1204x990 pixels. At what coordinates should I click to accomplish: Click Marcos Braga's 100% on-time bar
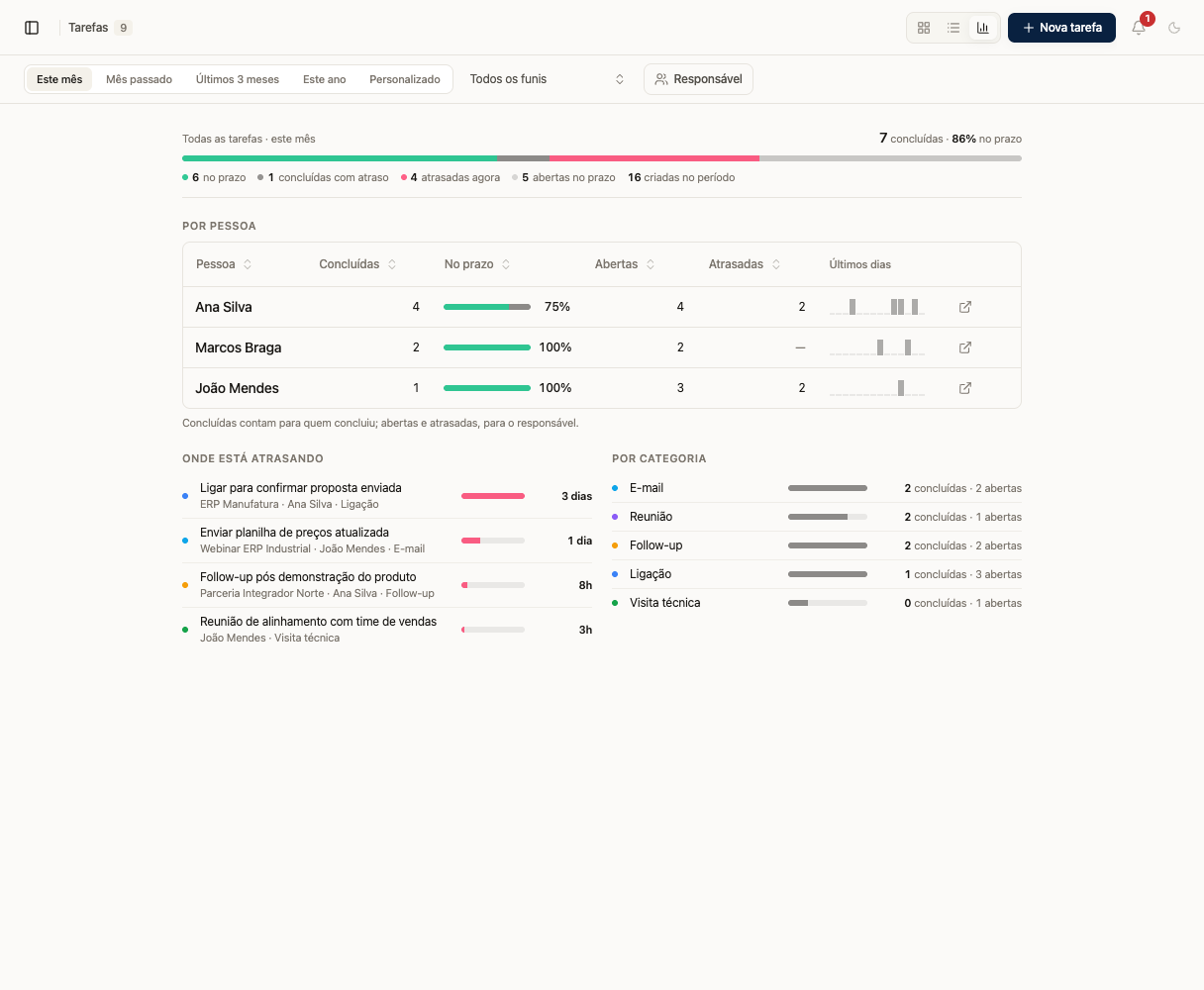(x=487, y=347)
